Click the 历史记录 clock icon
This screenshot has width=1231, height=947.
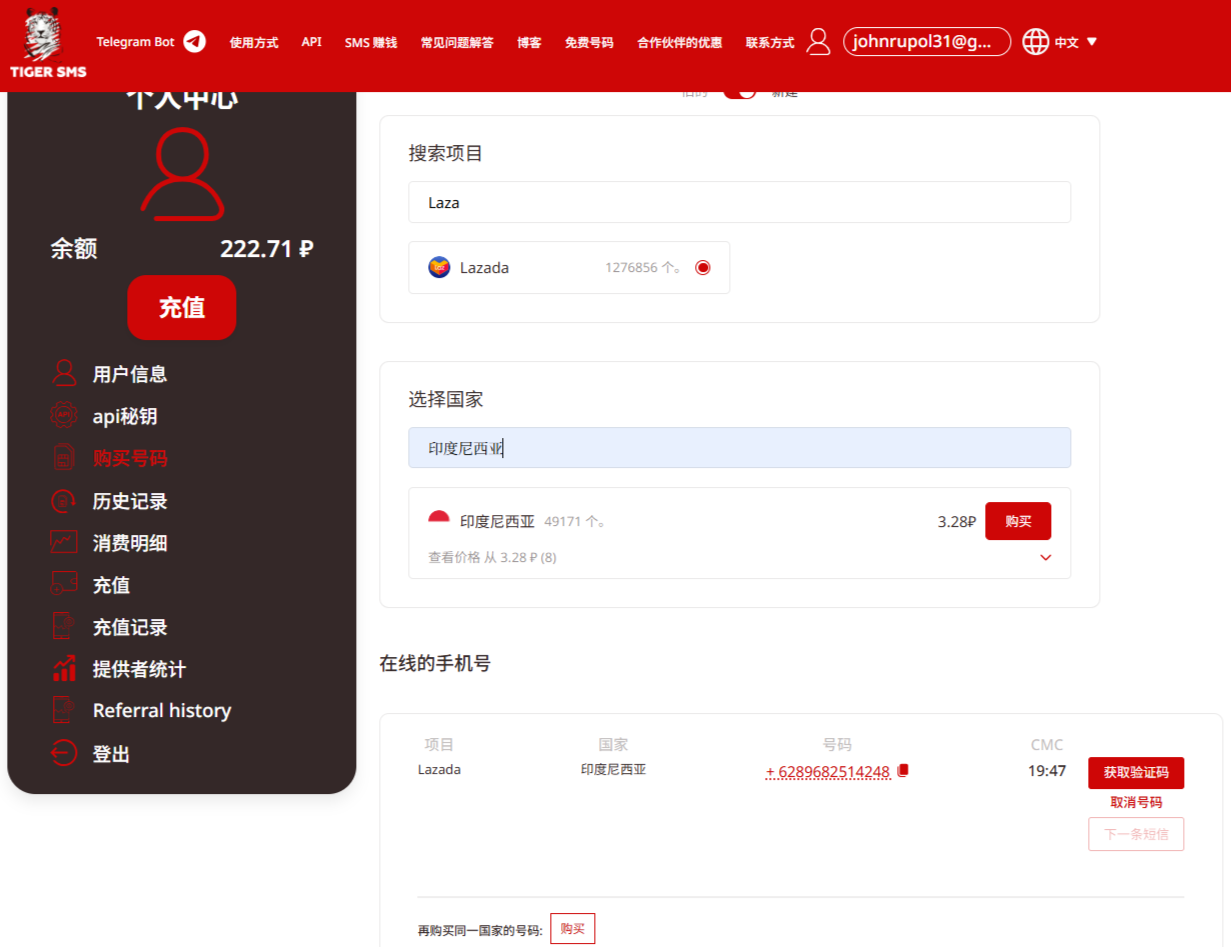[x=64, y=501]
